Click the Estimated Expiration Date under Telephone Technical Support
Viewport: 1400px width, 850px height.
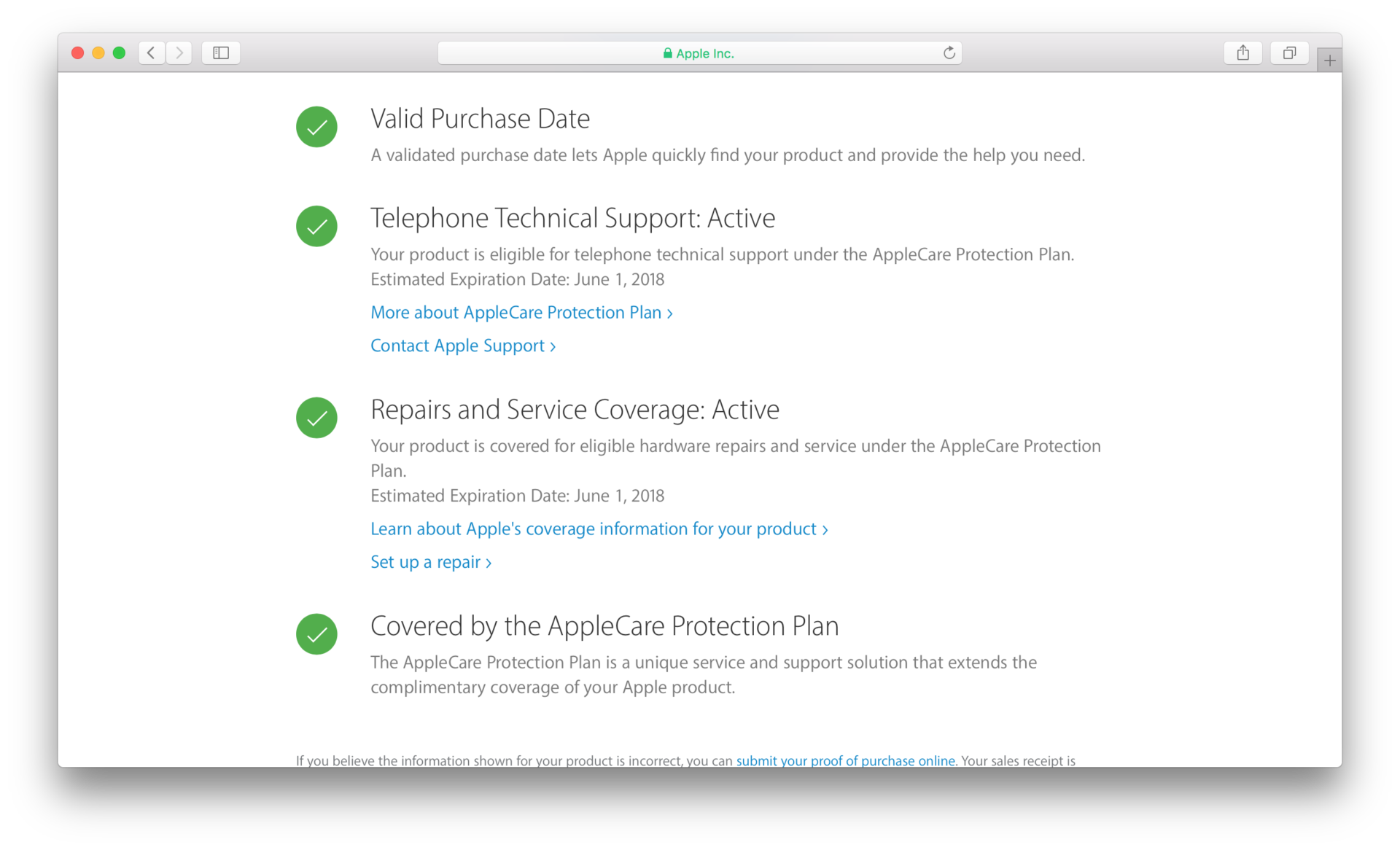[x=517, y=279]
